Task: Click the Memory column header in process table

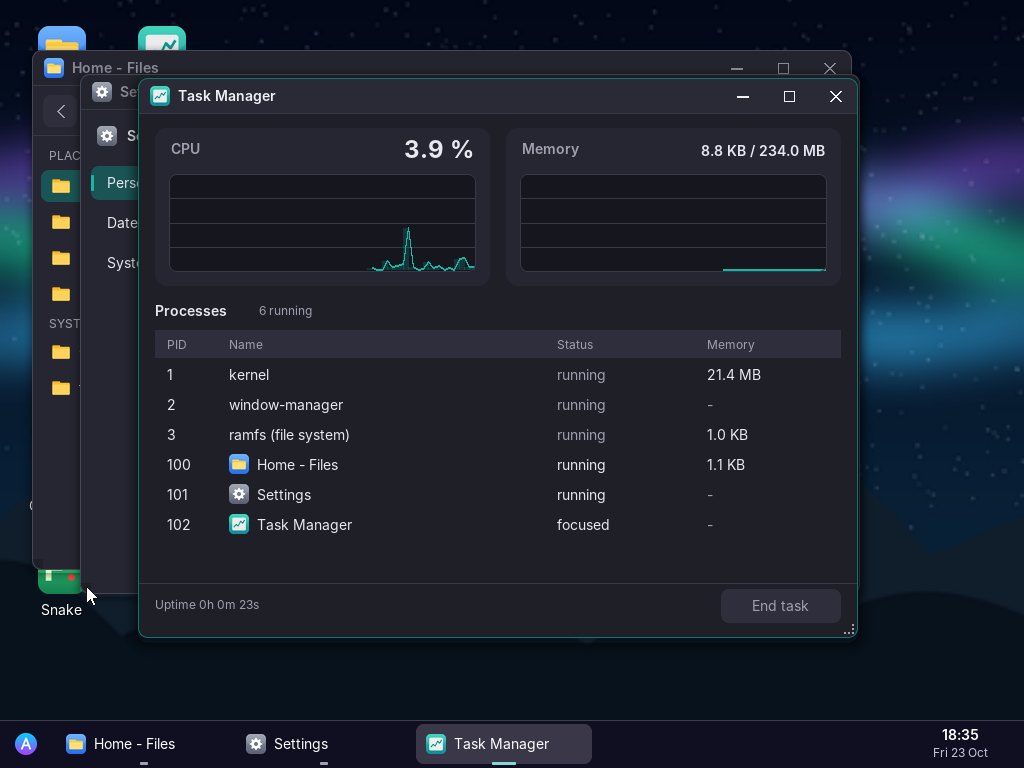Action: click(x=730, y=344)
